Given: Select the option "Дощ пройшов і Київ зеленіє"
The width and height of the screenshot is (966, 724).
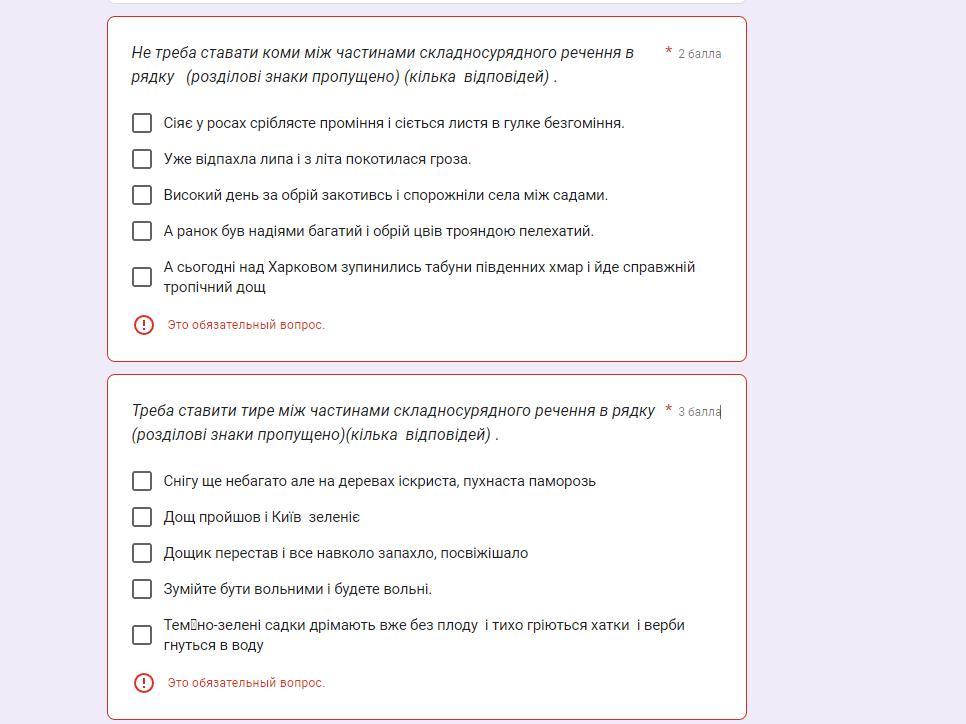Looking at the screenshot, I should (142, 517).
